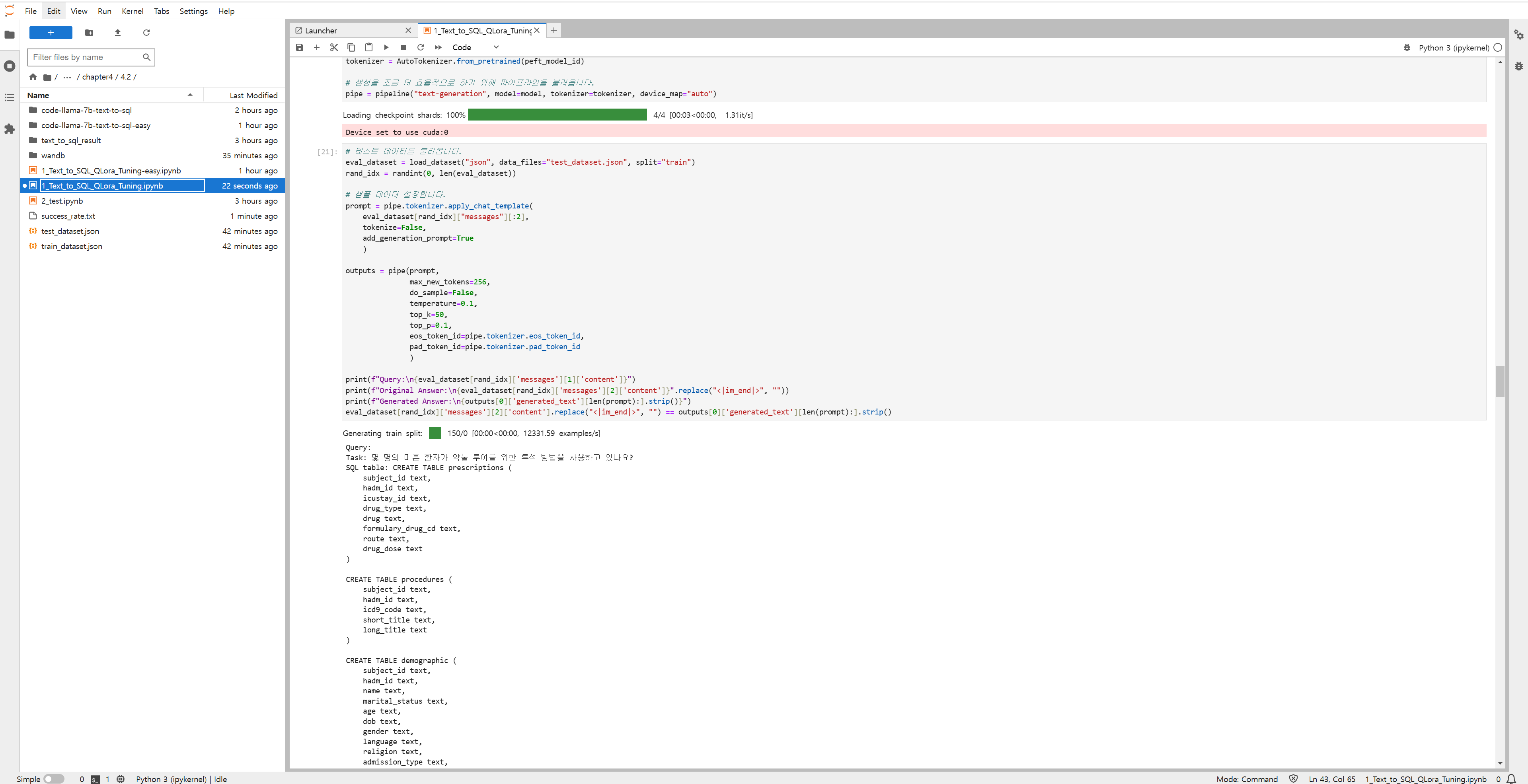
Task: Expand the collapsed path ellipsis in breadcrumbs
Action: pos(67,77)
